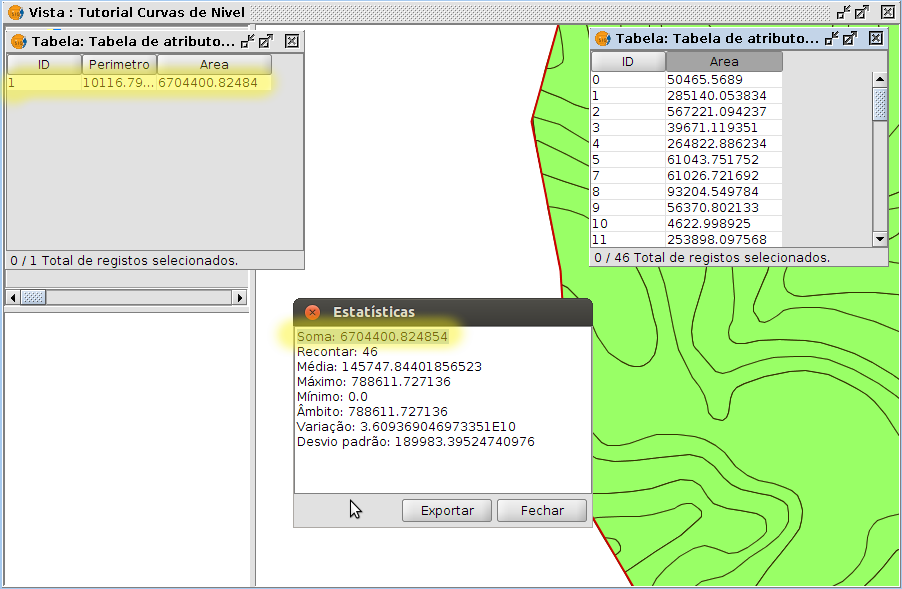The width and height of the screenshot is (902, 589).
Task: Select the Area header in the 46-record table
Action: 724,61
